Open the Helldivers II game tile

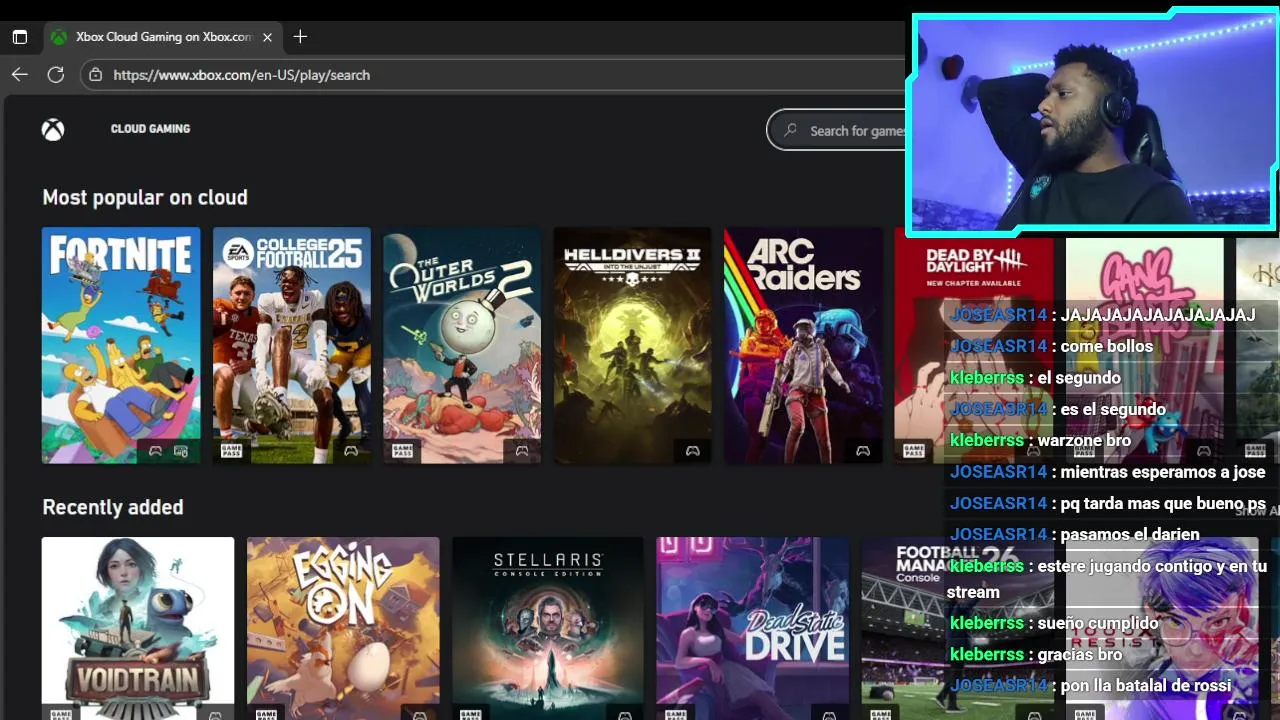pos(633,345)
